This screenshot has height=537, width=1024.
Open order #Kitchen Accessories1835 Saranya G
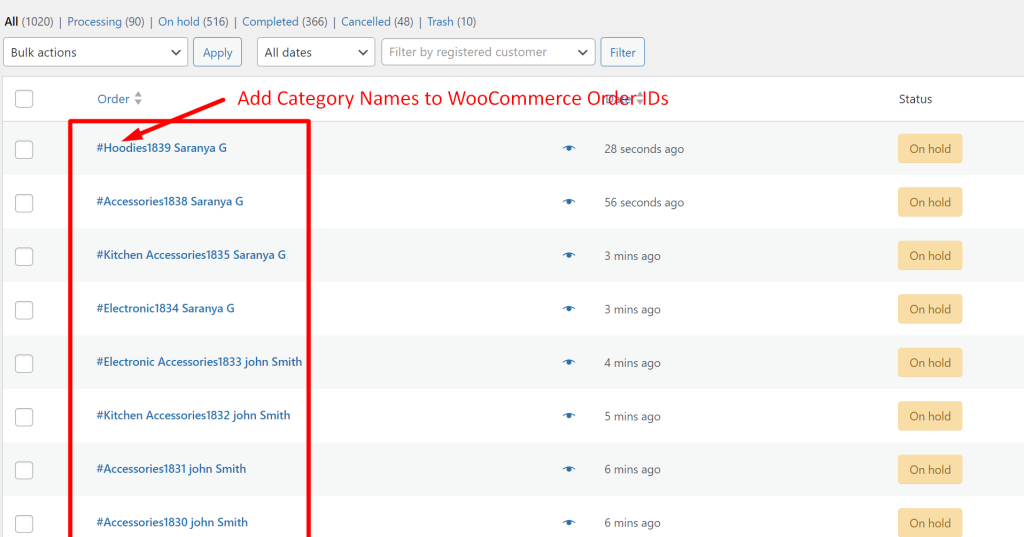pyautogui.click(x=191, y=255)
